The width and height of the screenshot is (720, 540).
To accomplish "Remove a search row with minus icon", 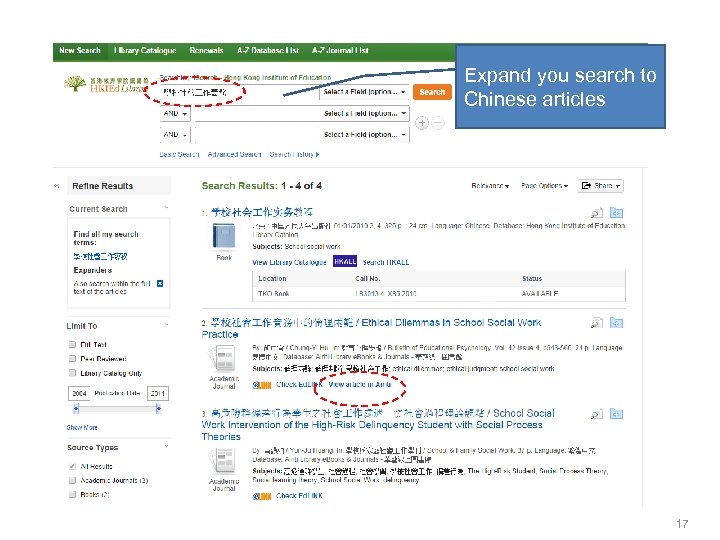I will (x=438, y=123).
